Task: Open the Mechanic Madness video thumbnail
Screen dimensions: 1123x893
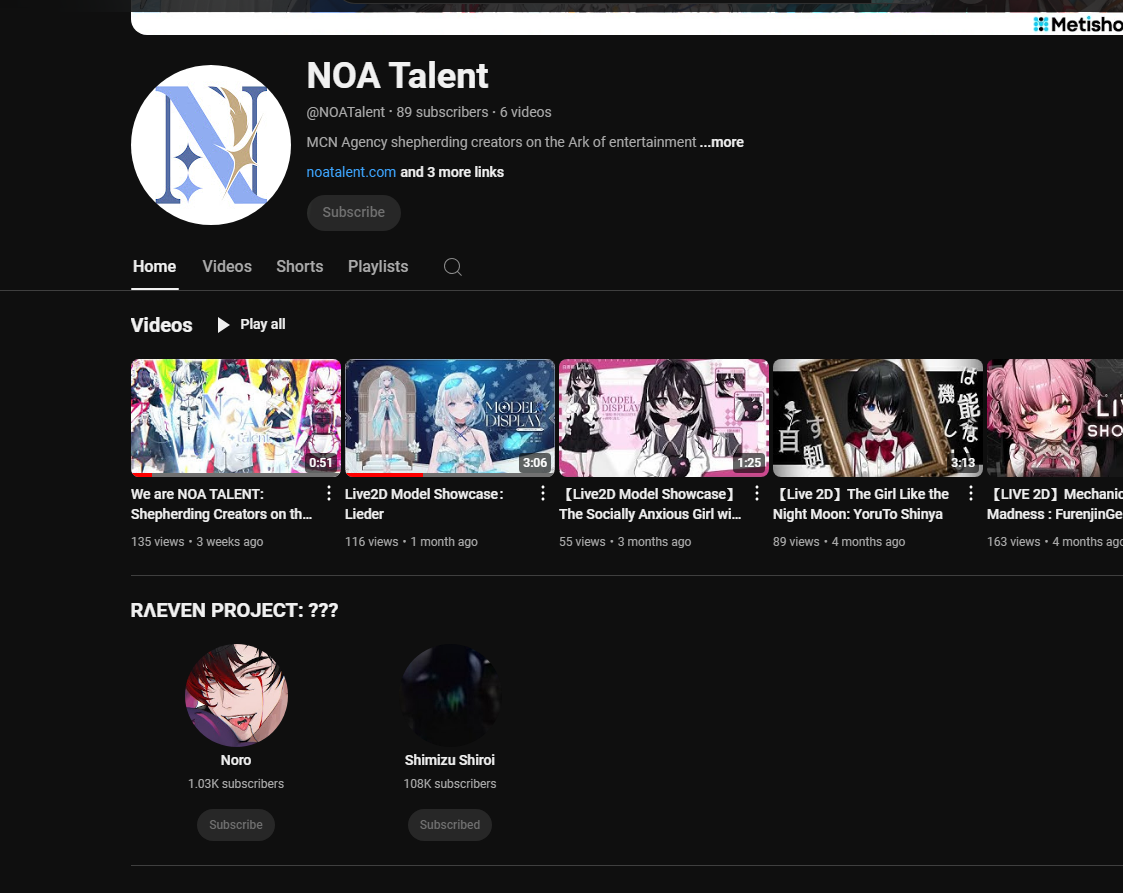Action: click(1055, 417)
